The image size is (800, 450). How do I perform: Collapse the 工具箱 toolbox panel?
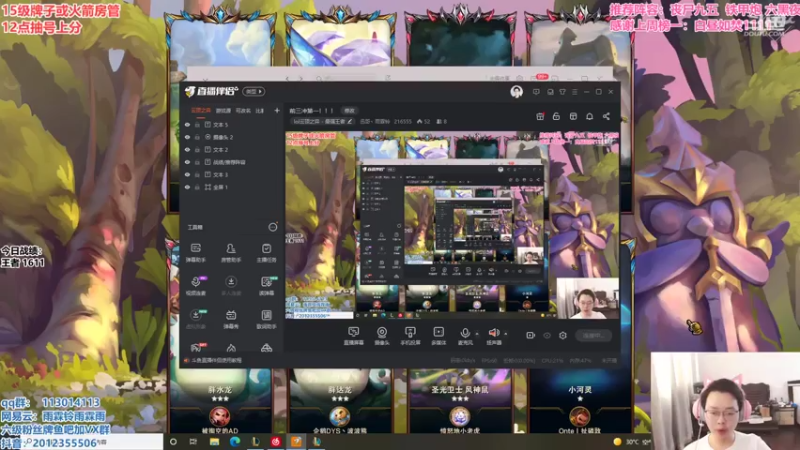point(273,227)
